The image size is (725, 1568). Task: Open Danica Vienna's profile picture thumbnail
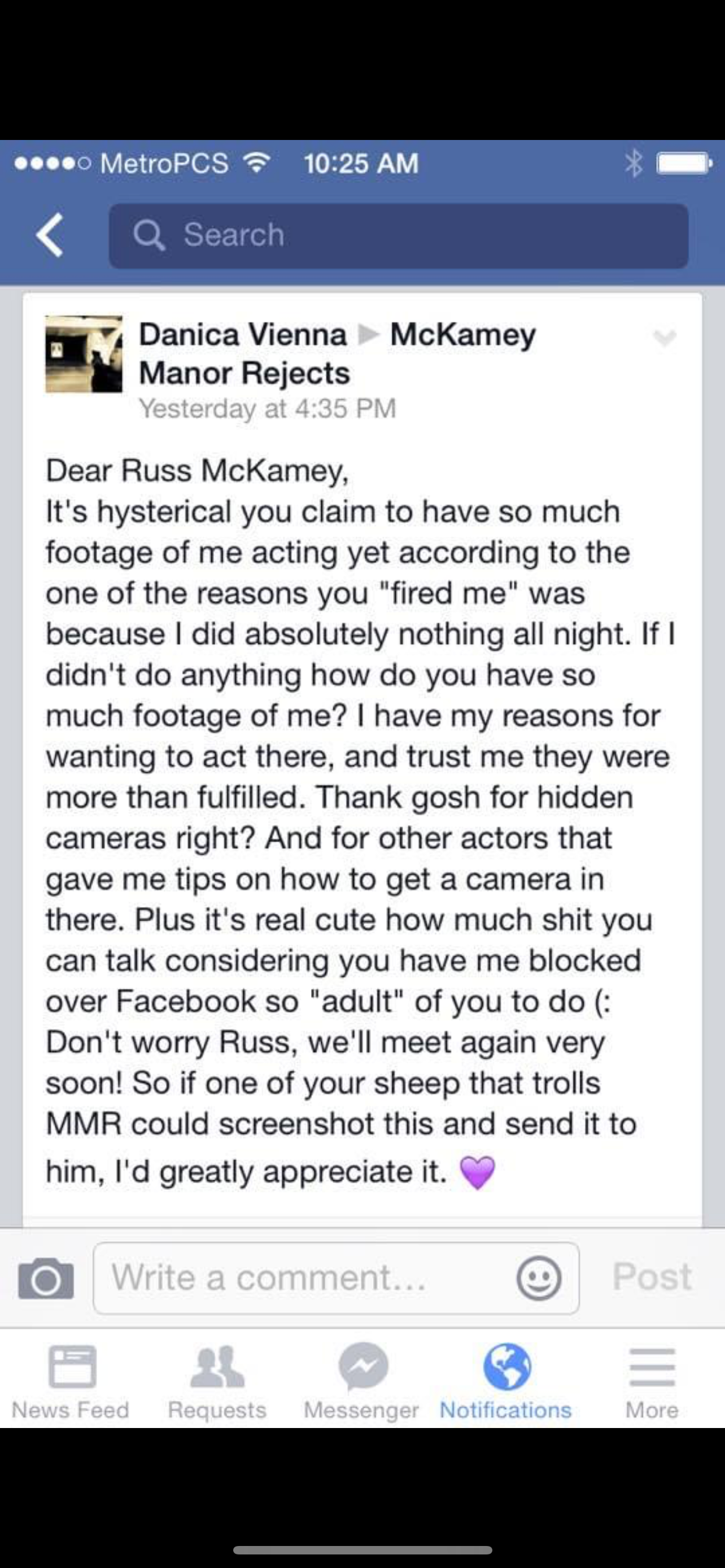click(84, 354)
